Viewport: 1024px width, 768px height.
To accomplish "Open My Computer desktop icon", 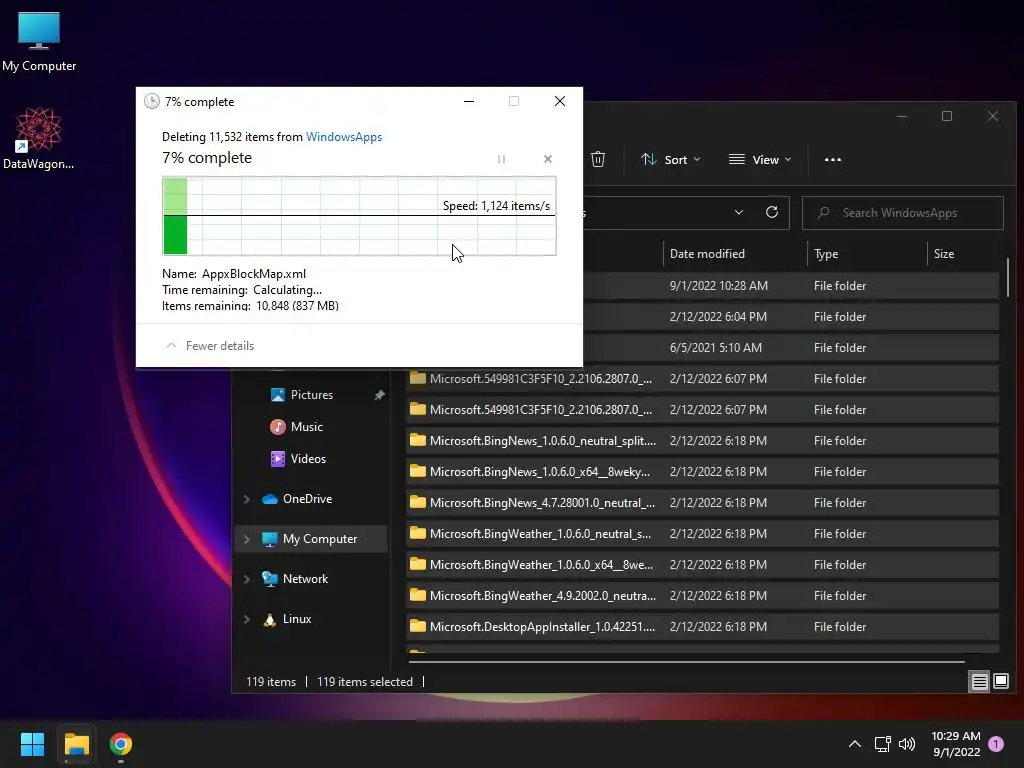I will [39, 42].
